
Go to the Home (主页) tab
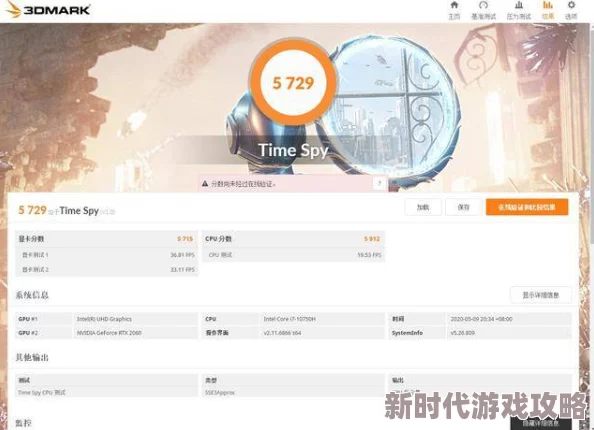(454, 10)
